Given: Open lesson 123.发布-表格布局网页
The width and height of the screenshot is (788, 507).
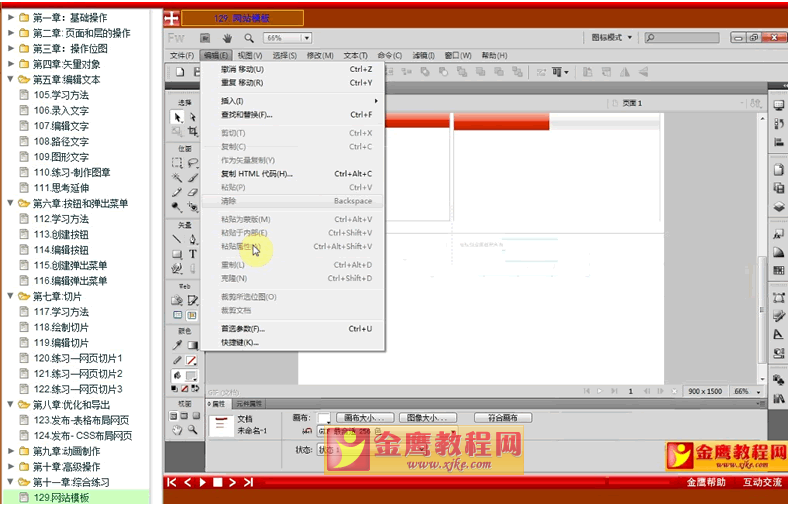Looking at the screenshot, I should 81,420.
